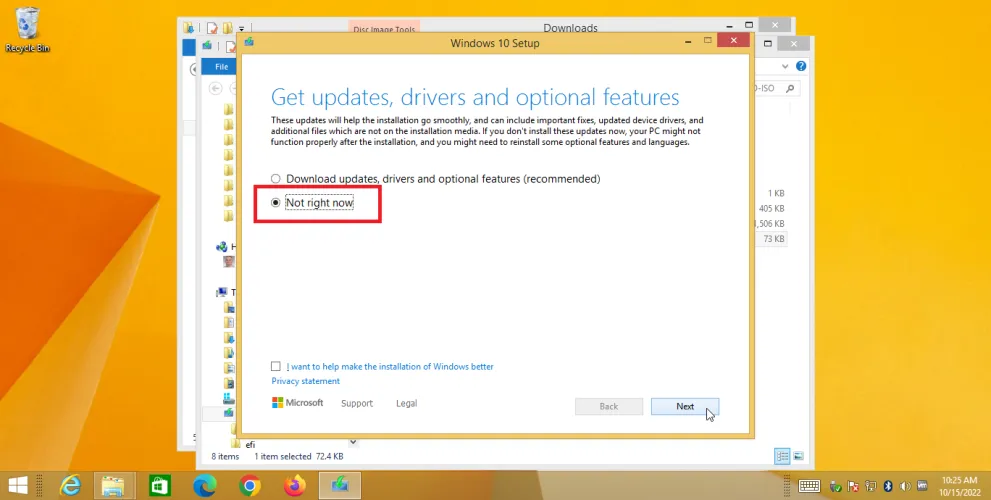Open the Legal link

[406, 404]
